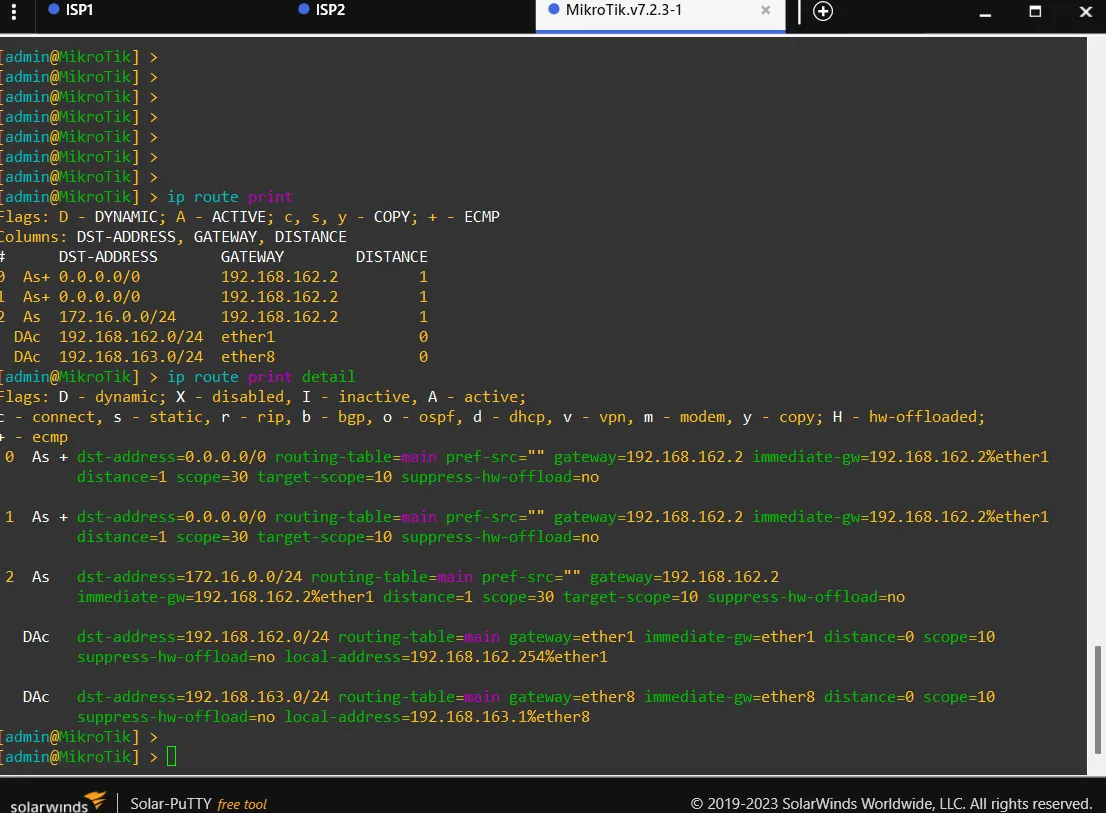The height and width of the screenshot is (813, 1106).
Task: Click the blue status dot on ISP2 tab
Action: tap(304, 9)
